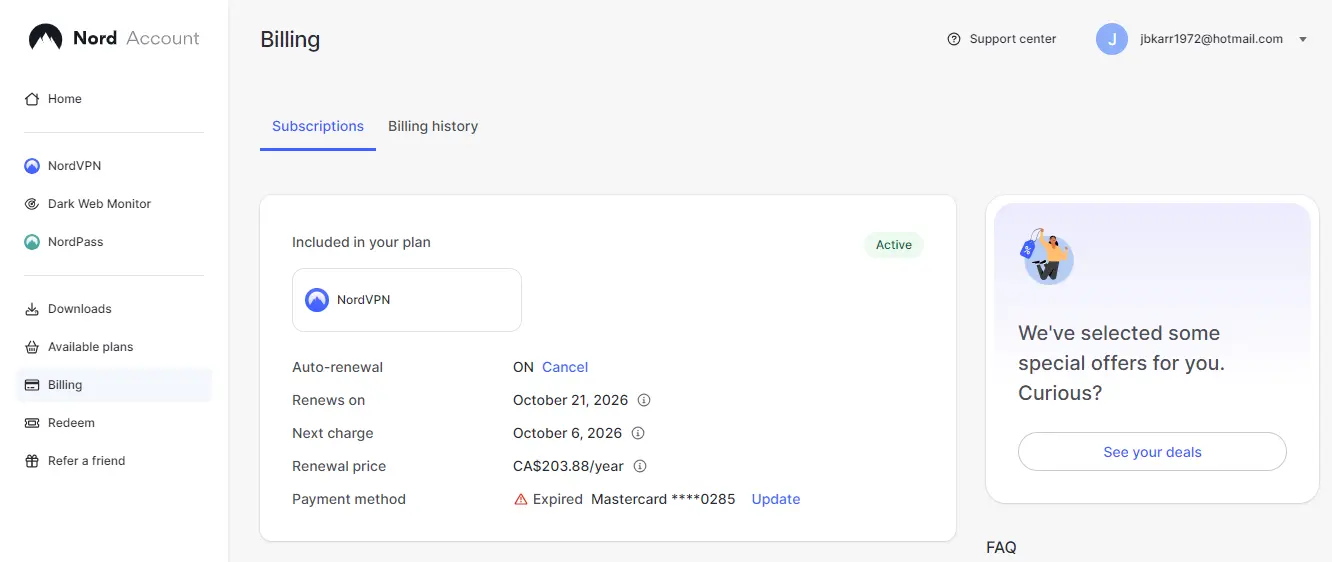Switch to the Billing history tab
This screenshot has width=1332, height=562.
[433, 127]
